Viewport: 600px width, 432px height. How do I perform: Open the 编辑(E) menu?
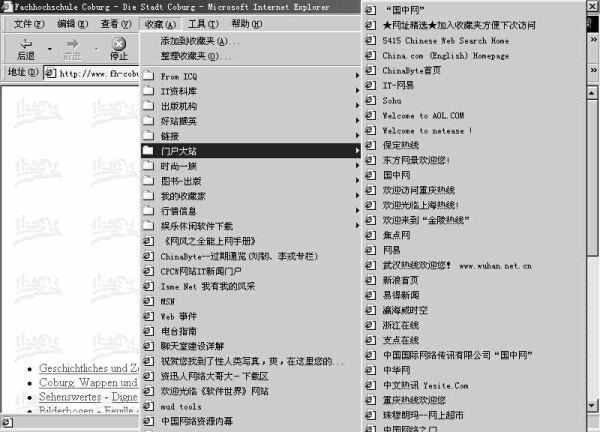tap(72, 24)
